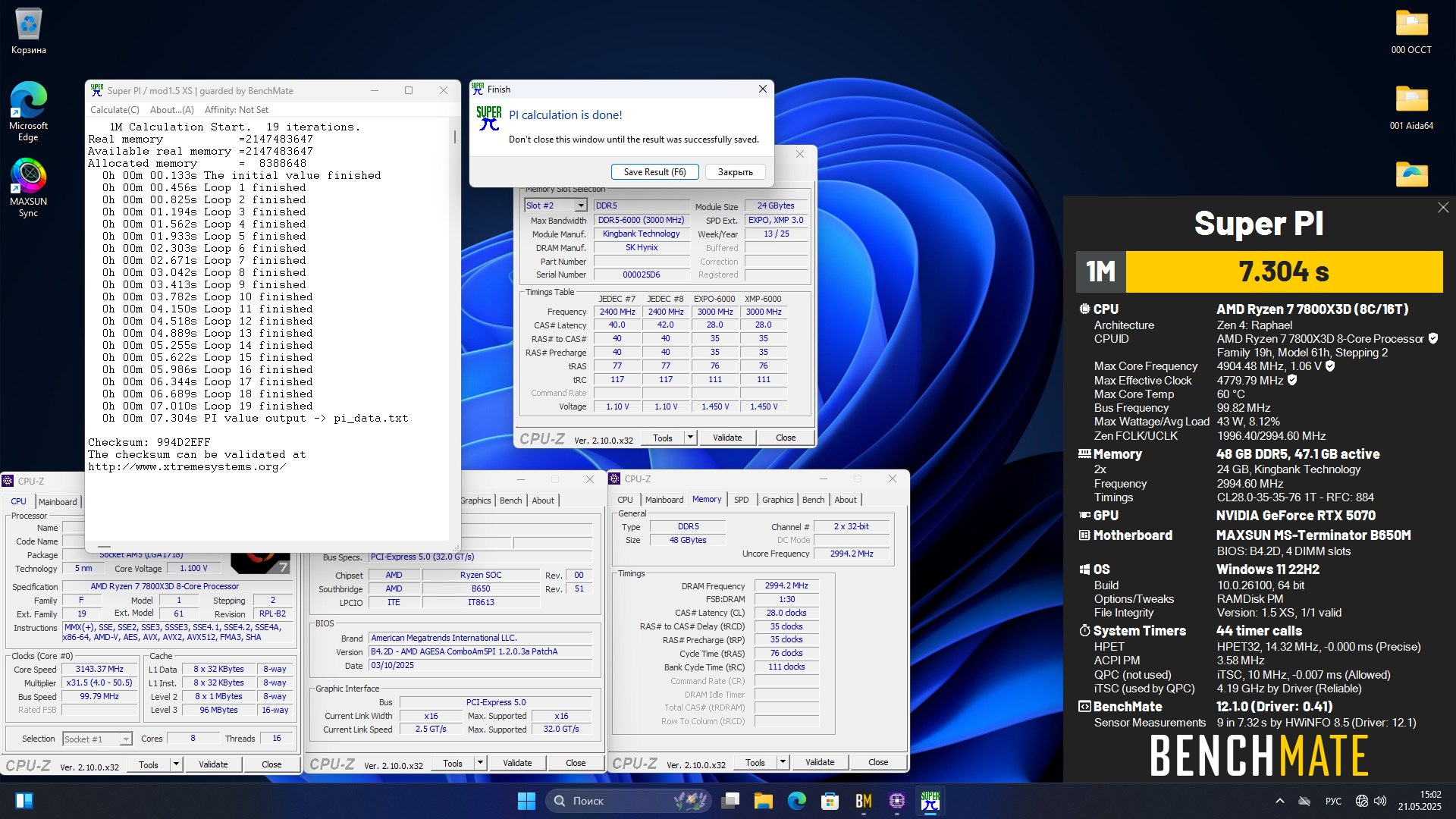Expand Tools arrow in middle CPU-Z window
This screenshot has width=1456, height=819.
pyautogui.click(x=480, y=763)
